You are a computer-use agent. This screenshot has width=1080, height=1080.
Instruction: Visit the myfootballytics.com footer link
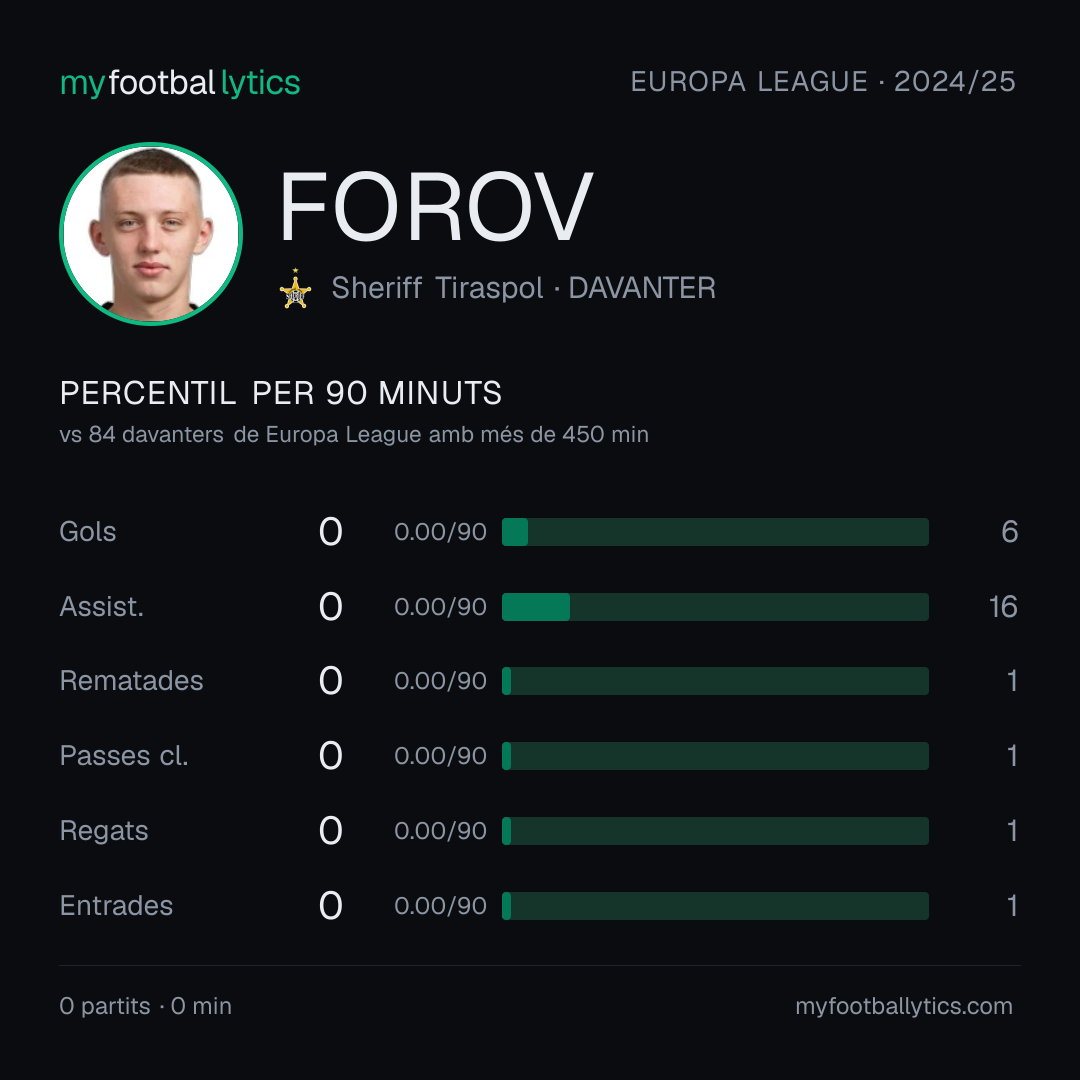(x=904, y=1006)
